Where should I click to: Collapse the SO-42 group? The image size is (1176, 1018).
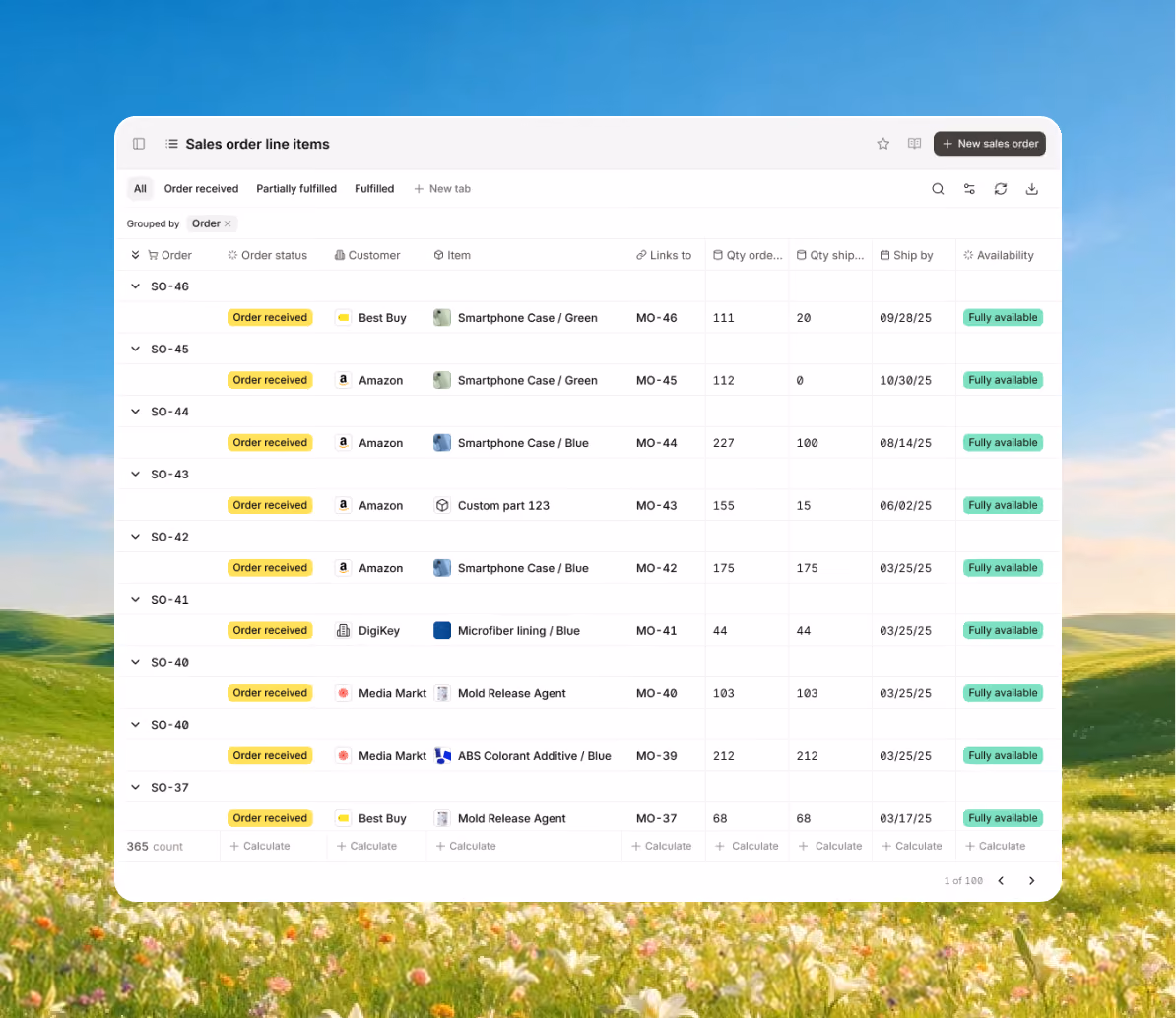[135, 537]
